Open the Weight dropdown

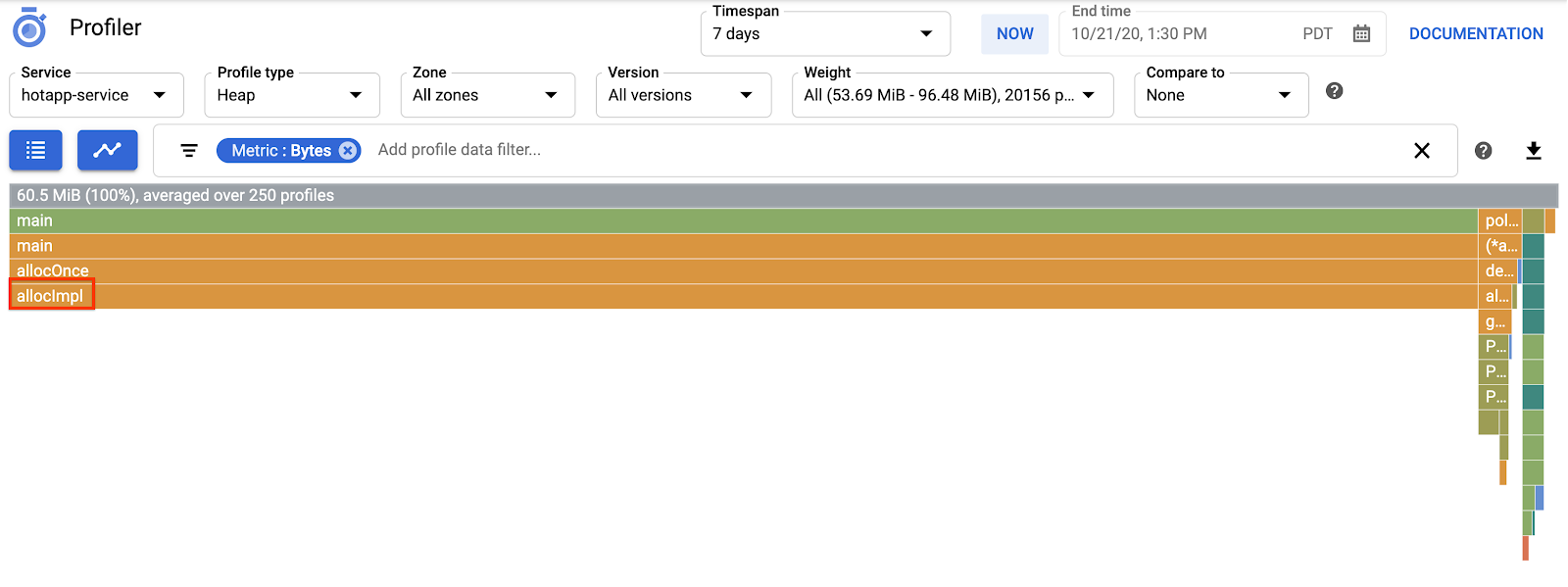click(952, 95)
